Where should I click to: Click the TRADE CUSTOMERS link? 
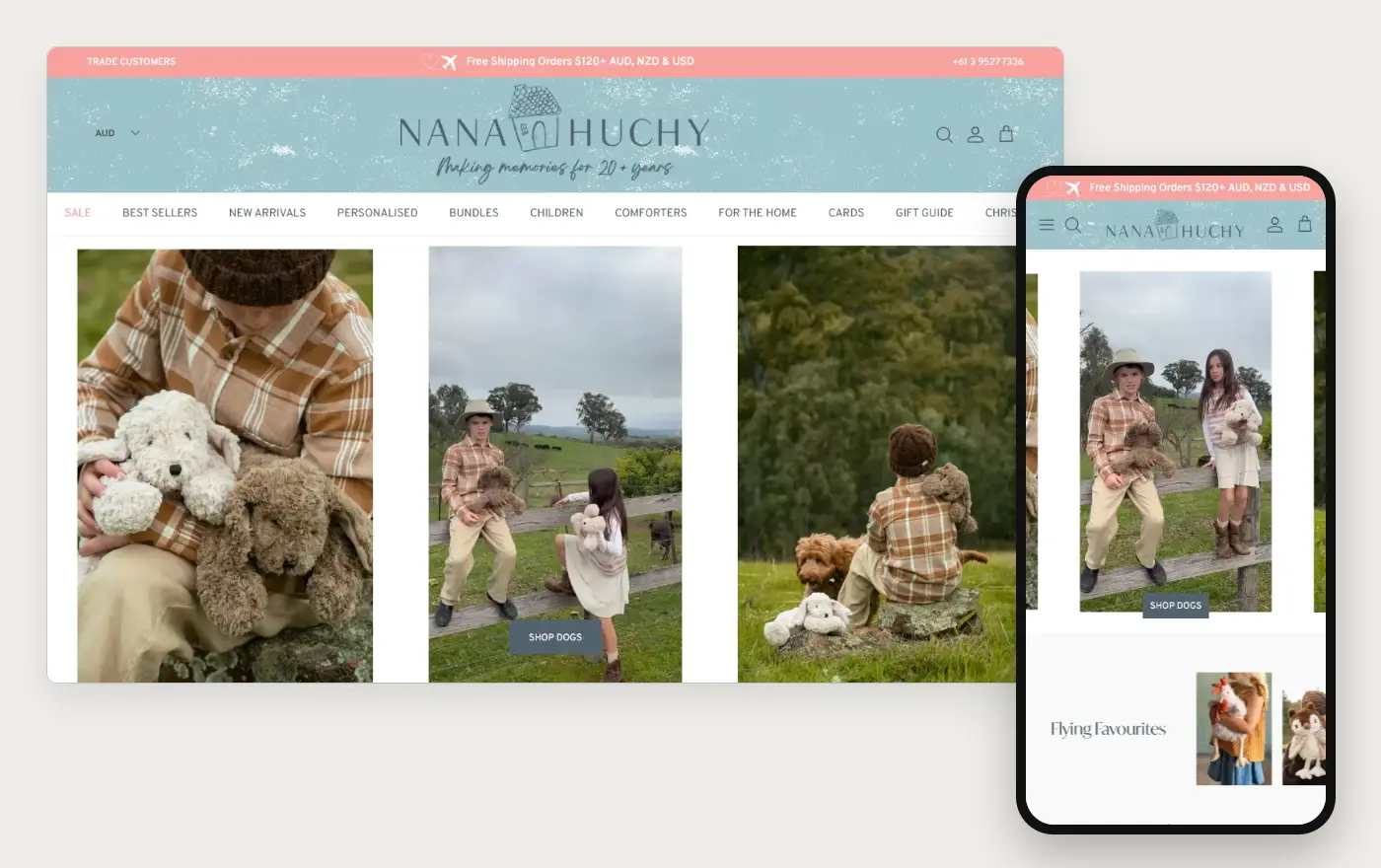(131, 62)
